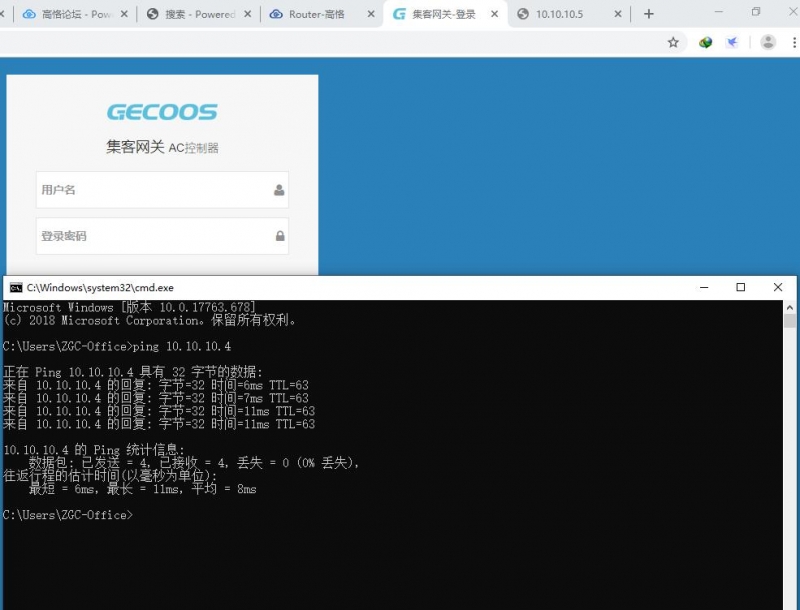Click the reply line with 时间=6ms

[156, 385]
